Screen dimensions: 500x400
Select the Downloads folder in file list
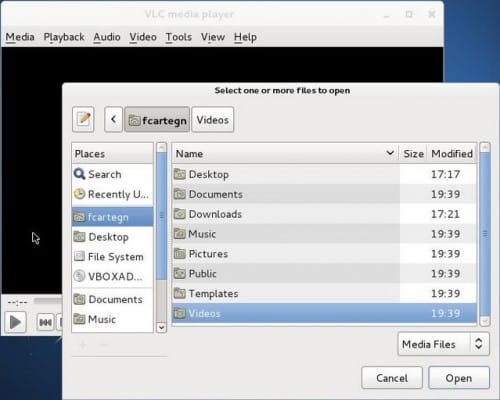(x=324, y=214)
